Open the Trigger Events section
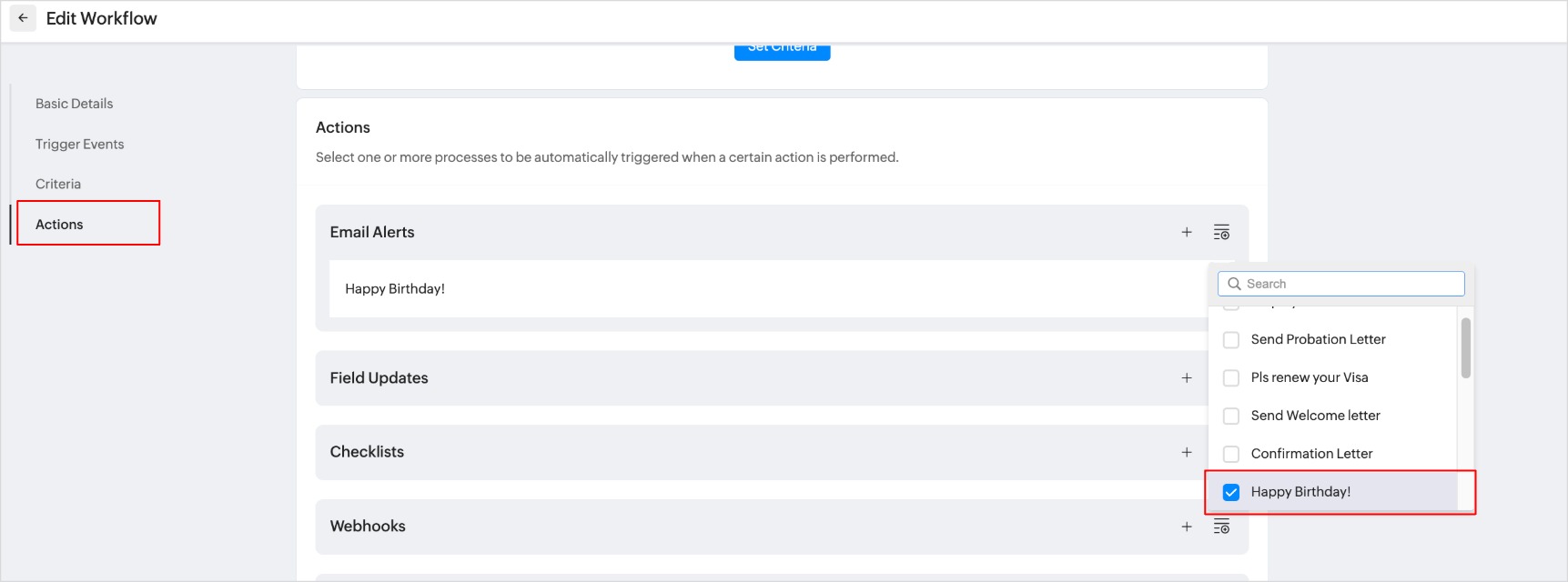The image size is (1568, 582). pos(80,144)
